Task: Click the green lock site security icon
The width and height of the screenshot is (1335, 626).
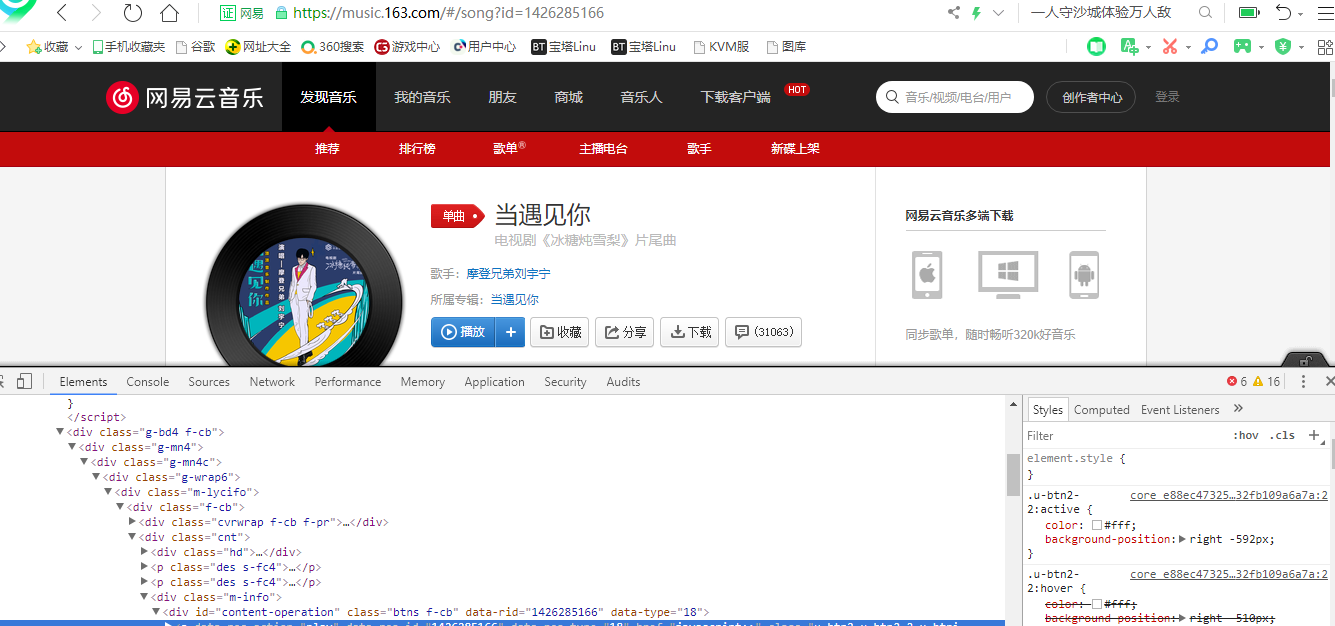Action: [x=281, y=13]
